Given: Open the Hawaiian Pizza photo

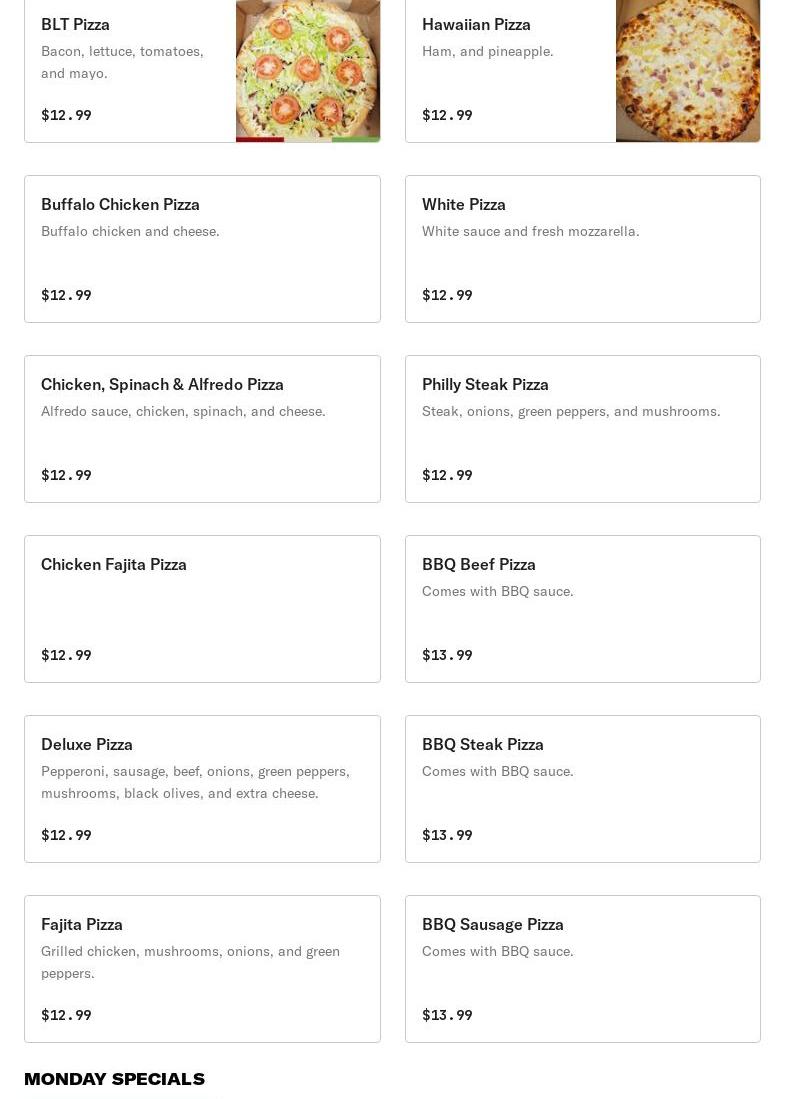Looking at the screenshot, I should click(x=687, y=70).
